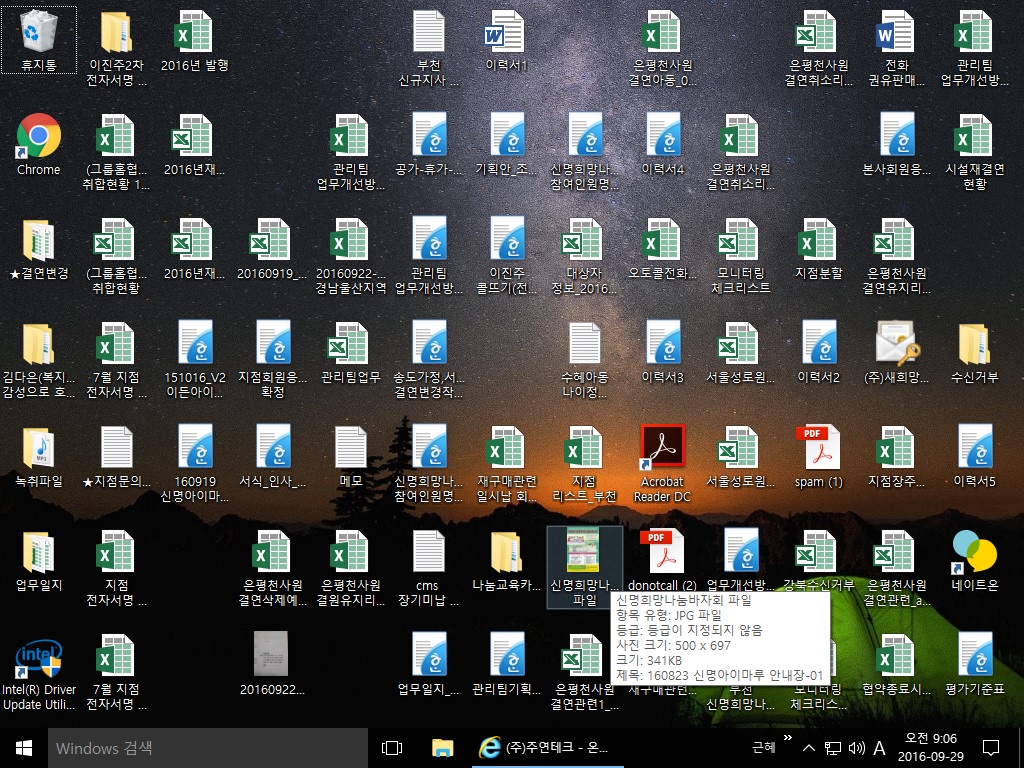Select the 이력서4 document icon
This screenshot has height=768, width=1024.
(662, 144)
